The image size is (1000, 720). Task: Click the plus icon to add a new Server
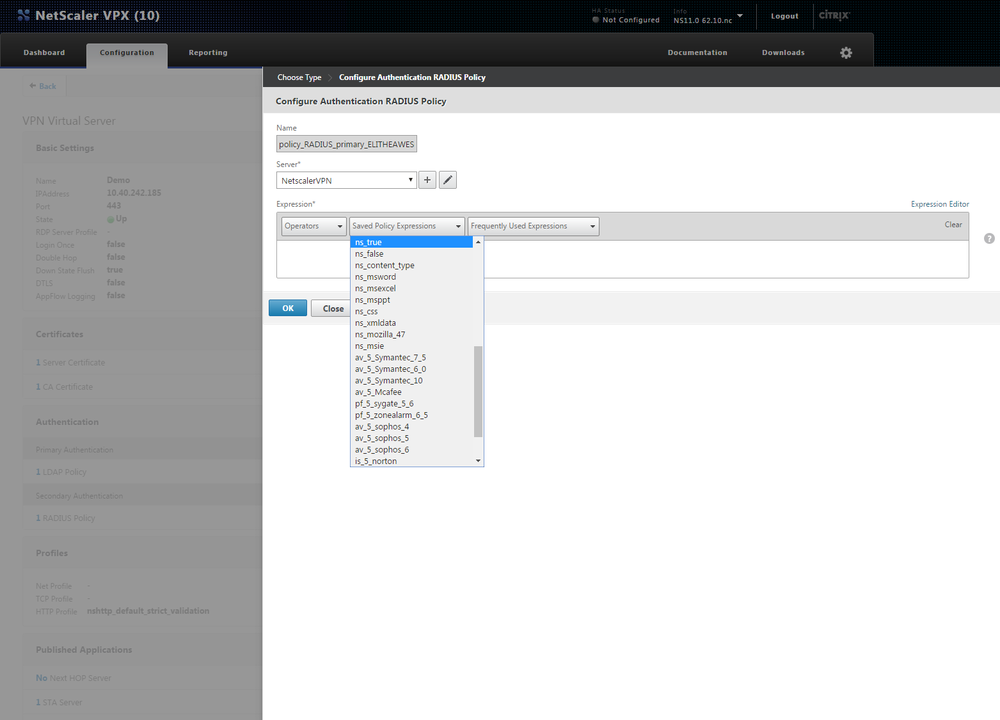(428, 179)
